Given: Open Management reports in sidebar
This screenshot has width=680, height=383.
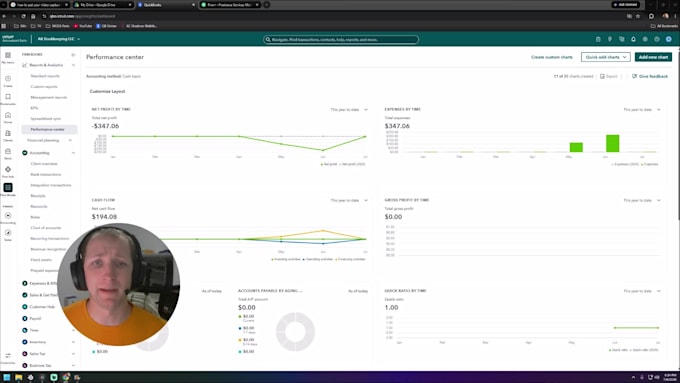Looking at the screenshot, I should click(49, 97).
